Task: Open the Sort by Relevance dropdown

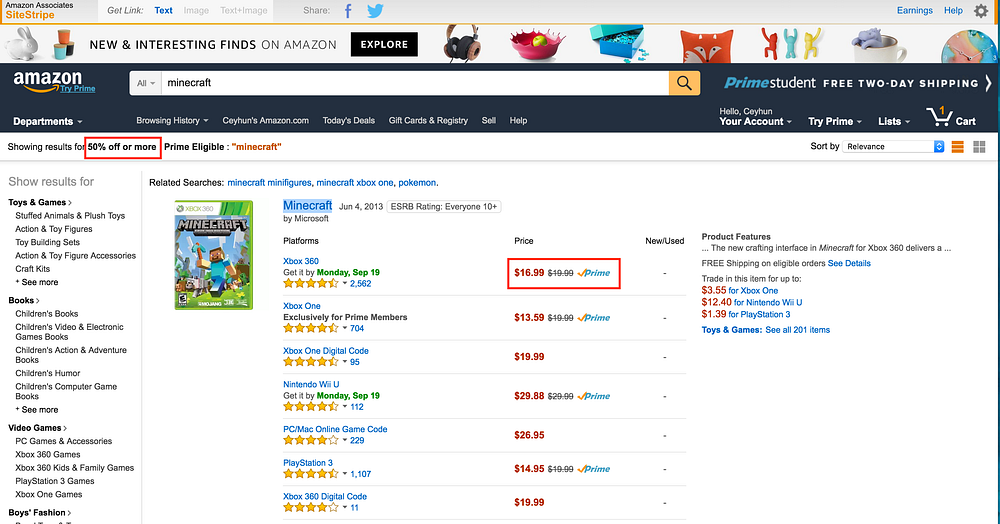Action: (x=893, y=147)
